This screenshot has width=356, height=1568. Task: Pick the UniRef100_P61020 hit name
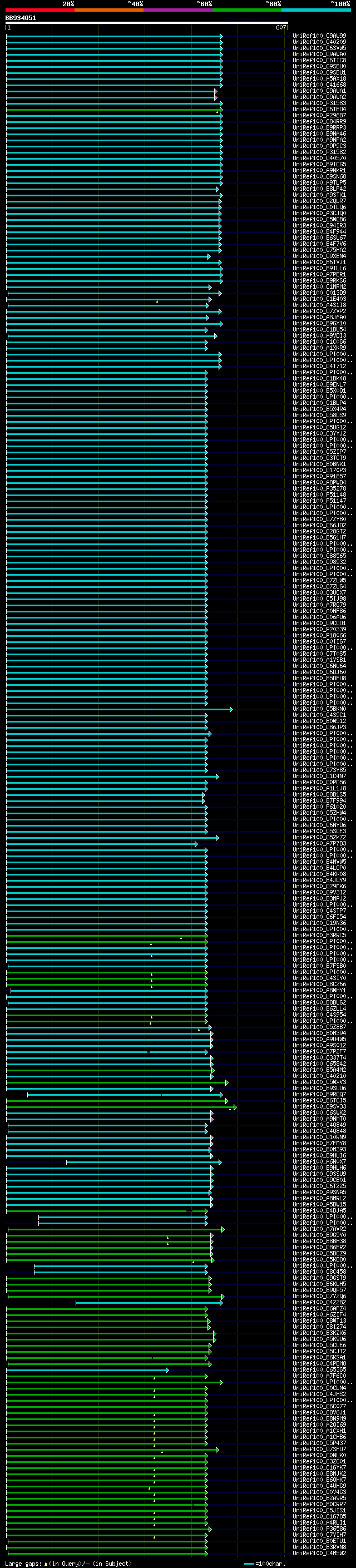[319, 807]
